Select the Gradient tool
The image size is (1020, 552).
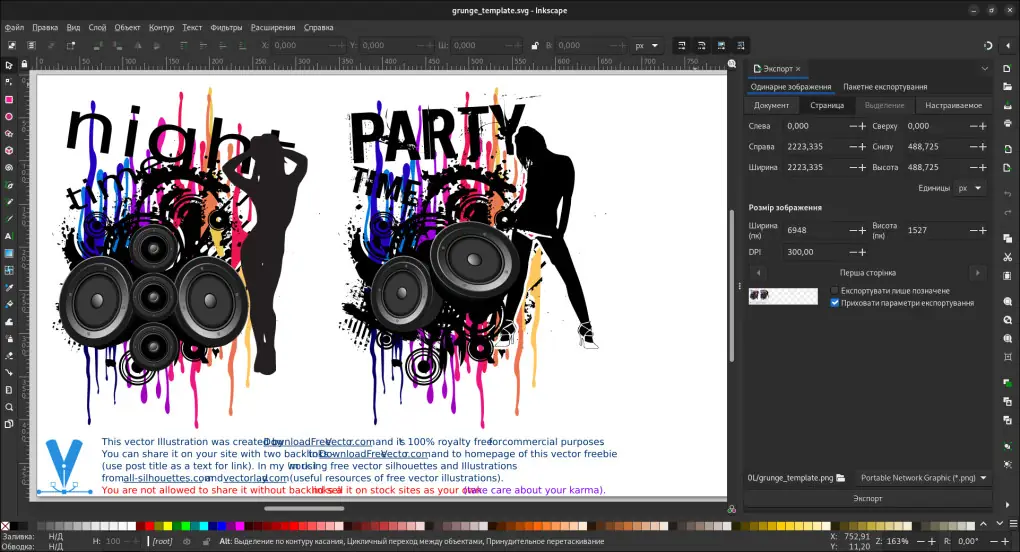9,253
